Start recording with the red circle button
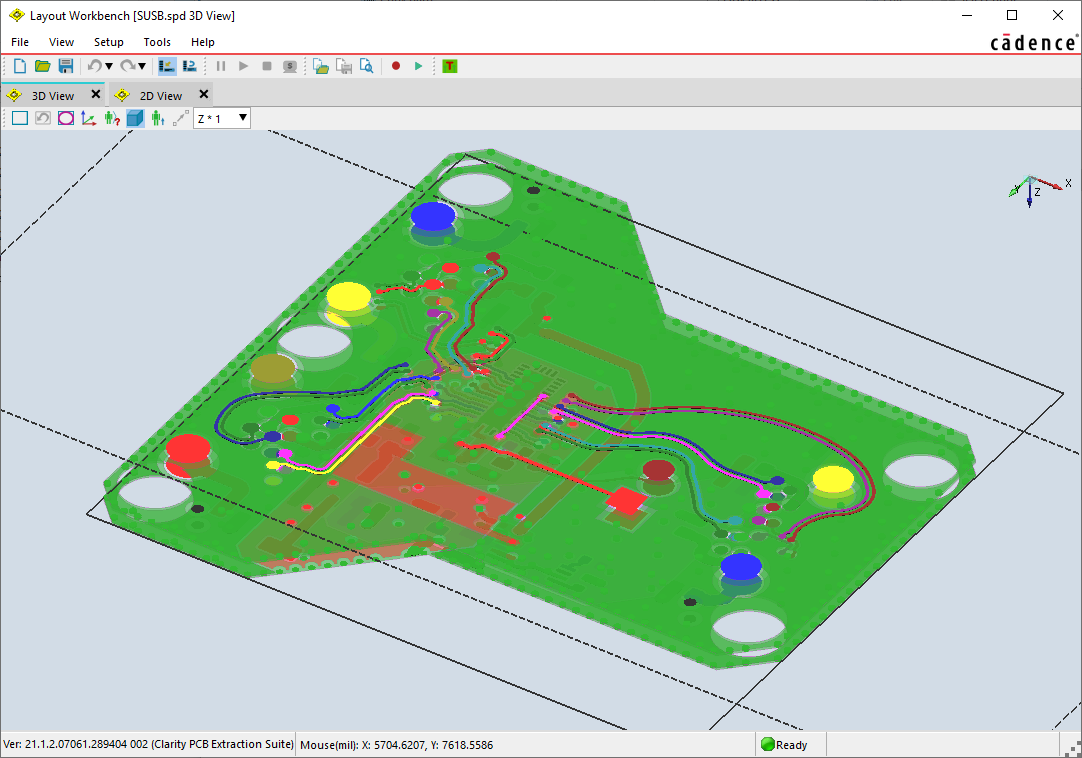Viewport: 1082px width, 758px height. (396, 66)
